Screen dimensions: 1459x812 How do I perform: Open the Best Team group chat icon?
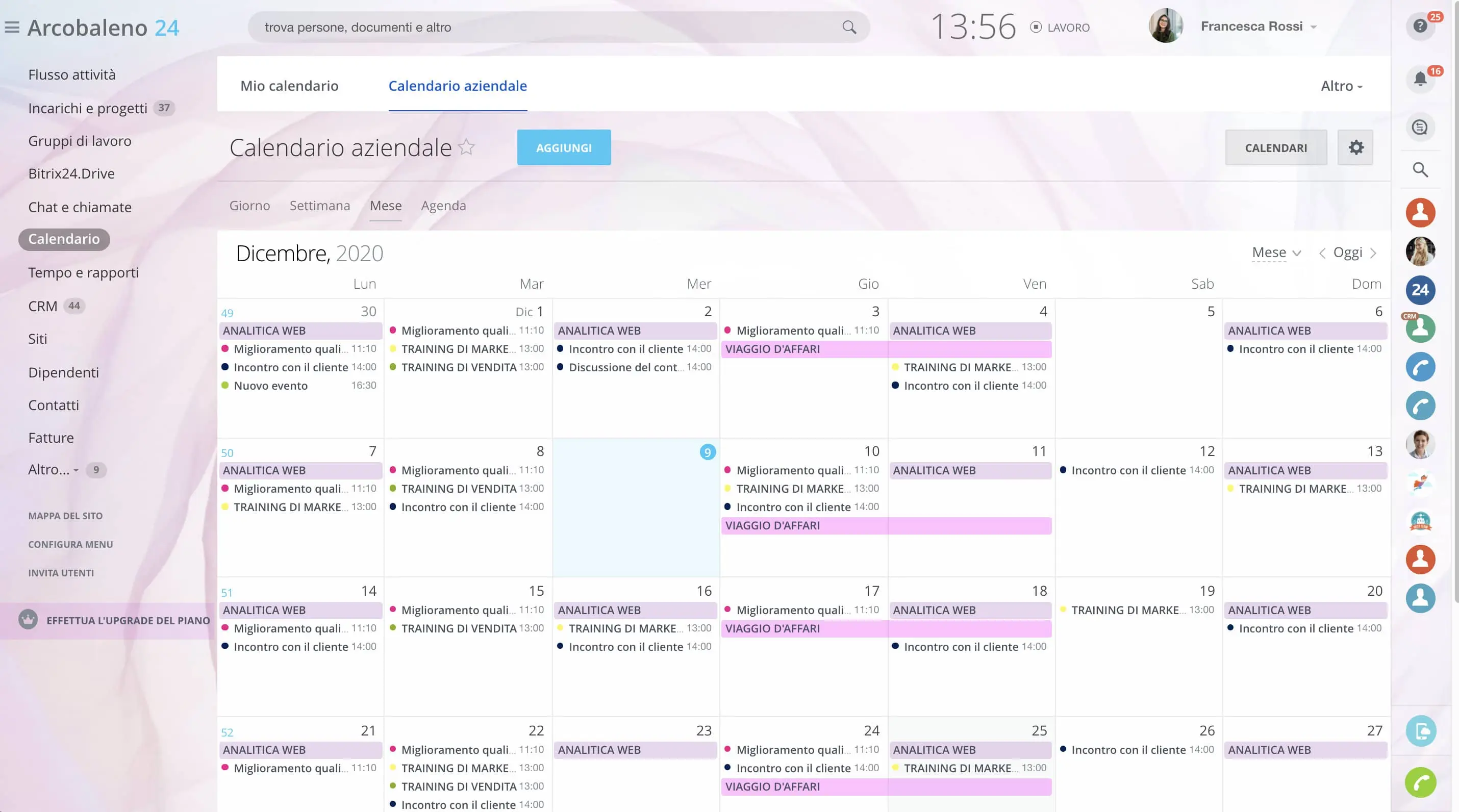point(1420,521)
